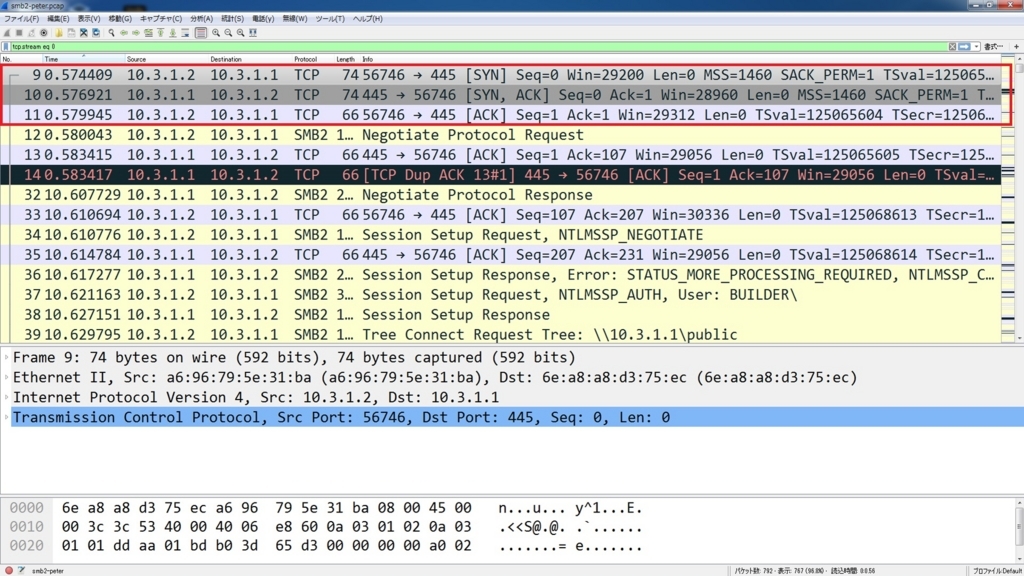Viewport: 1024px width, 576px height.
Task: Select packet 37 NTLMSSP_AUTH Session Setup Request
Action: coord(500,295)
